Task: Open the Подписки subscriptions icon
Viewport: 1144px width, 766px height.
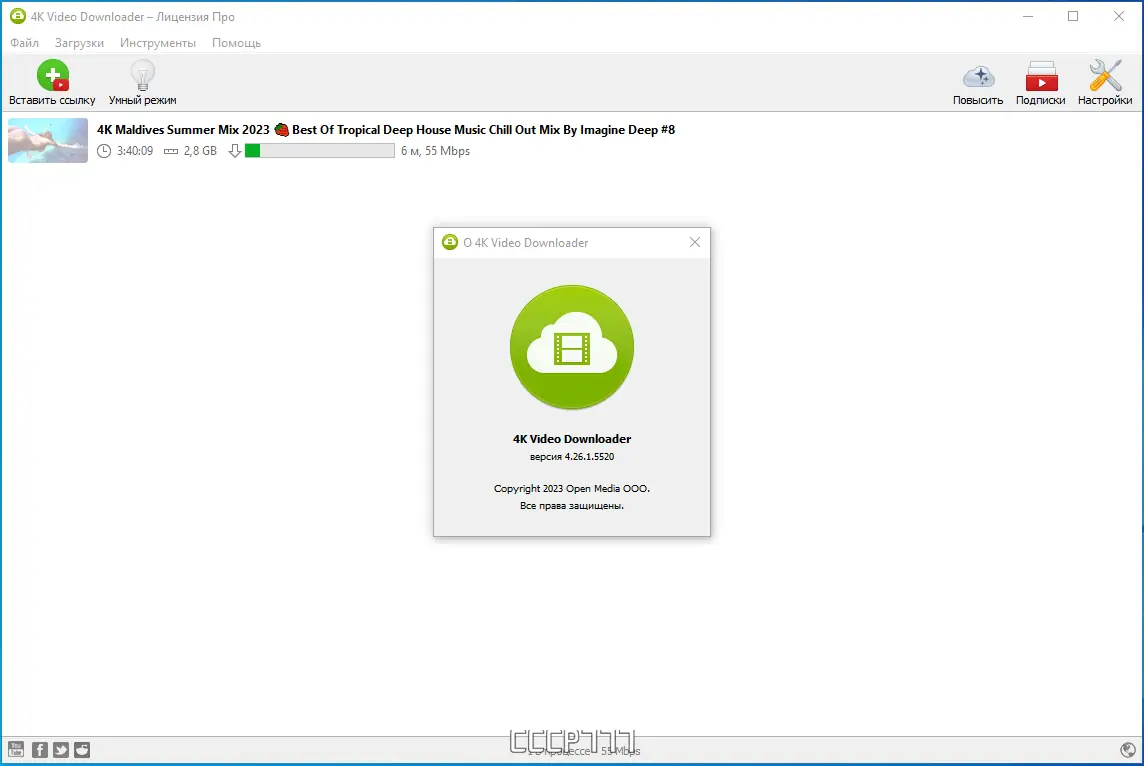Action: coord(1040,76)
